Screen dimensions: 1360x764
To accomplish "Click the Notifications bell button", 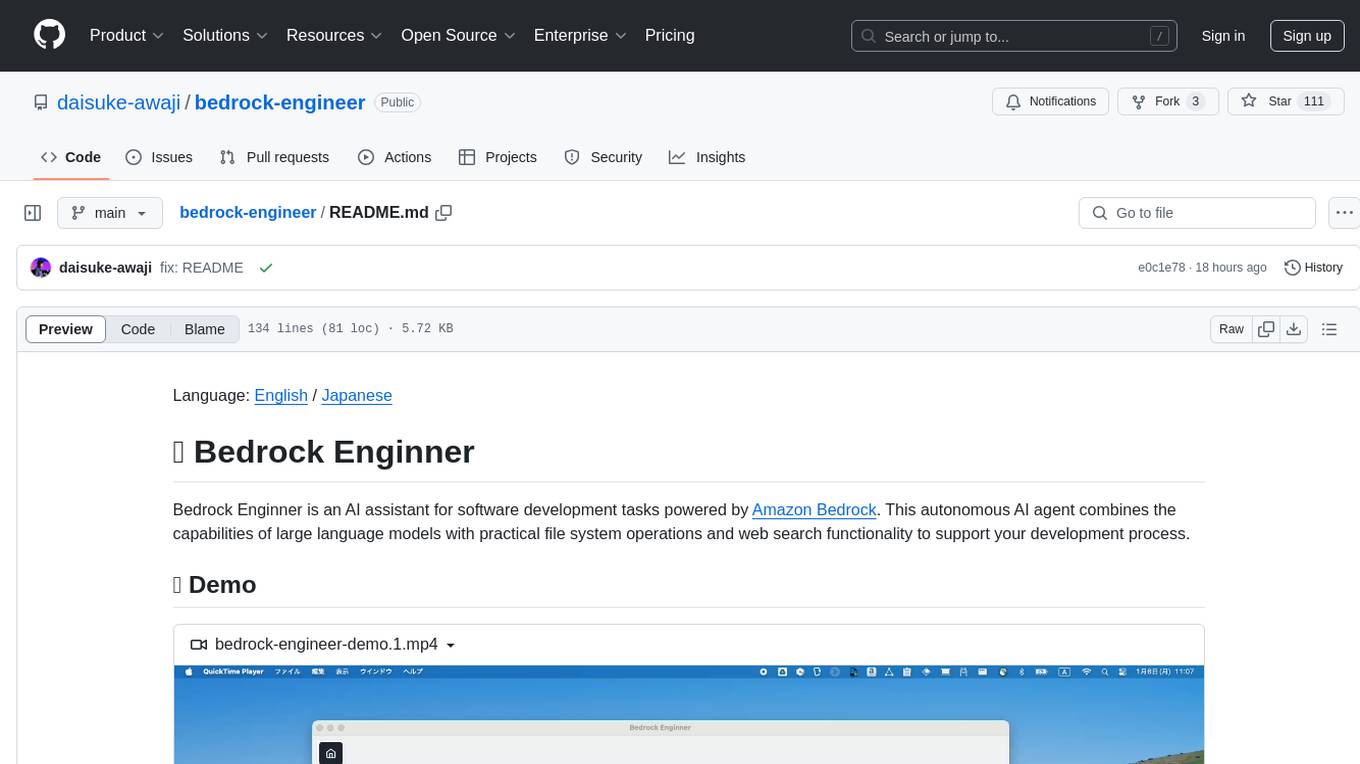I will pos(1051,101).
